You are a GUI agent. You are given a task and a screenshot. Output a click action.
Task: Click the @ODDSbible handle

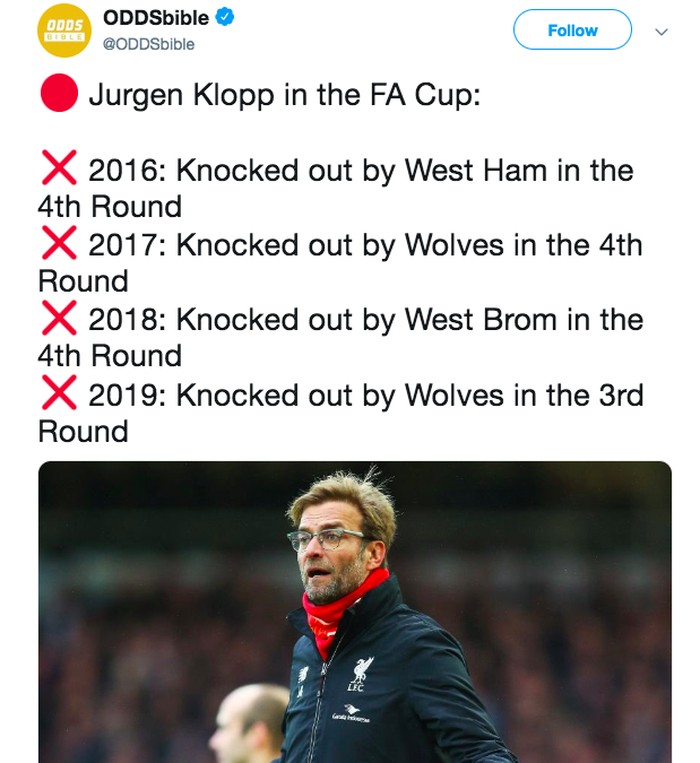(x=149, y=45)
